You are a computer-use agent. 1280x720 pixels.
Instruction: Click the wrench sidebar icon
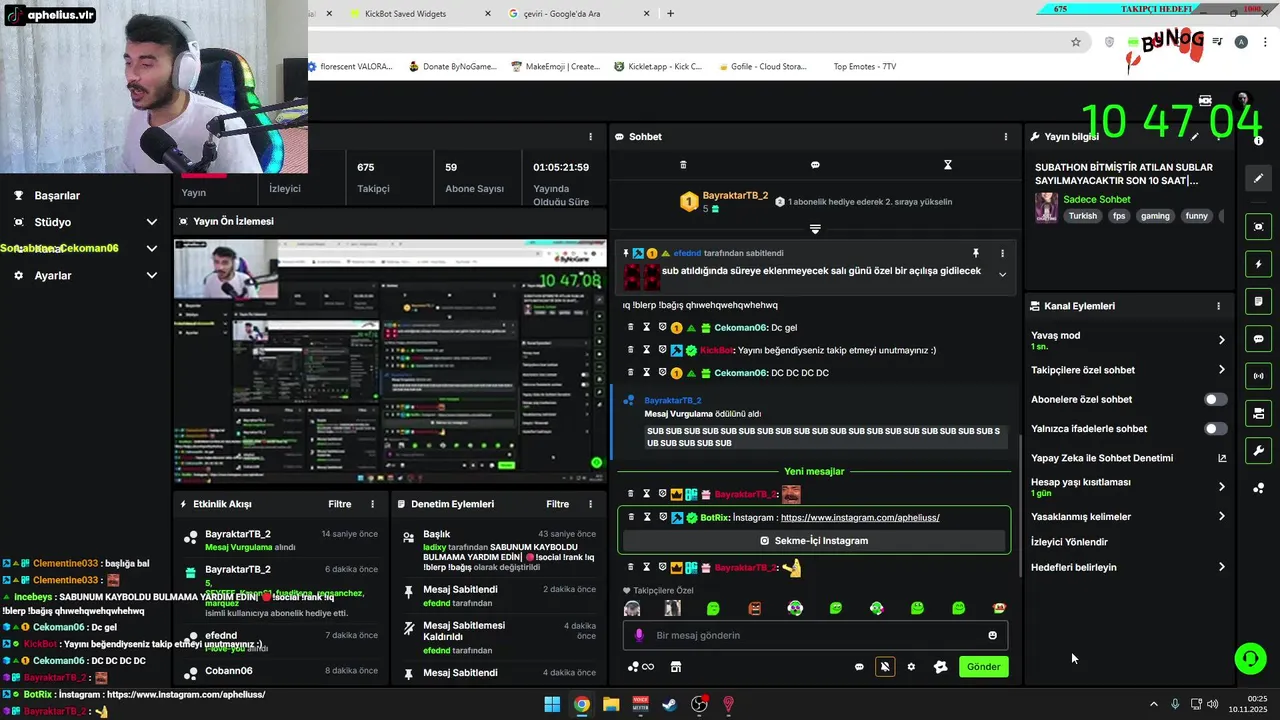point(1258,451)
